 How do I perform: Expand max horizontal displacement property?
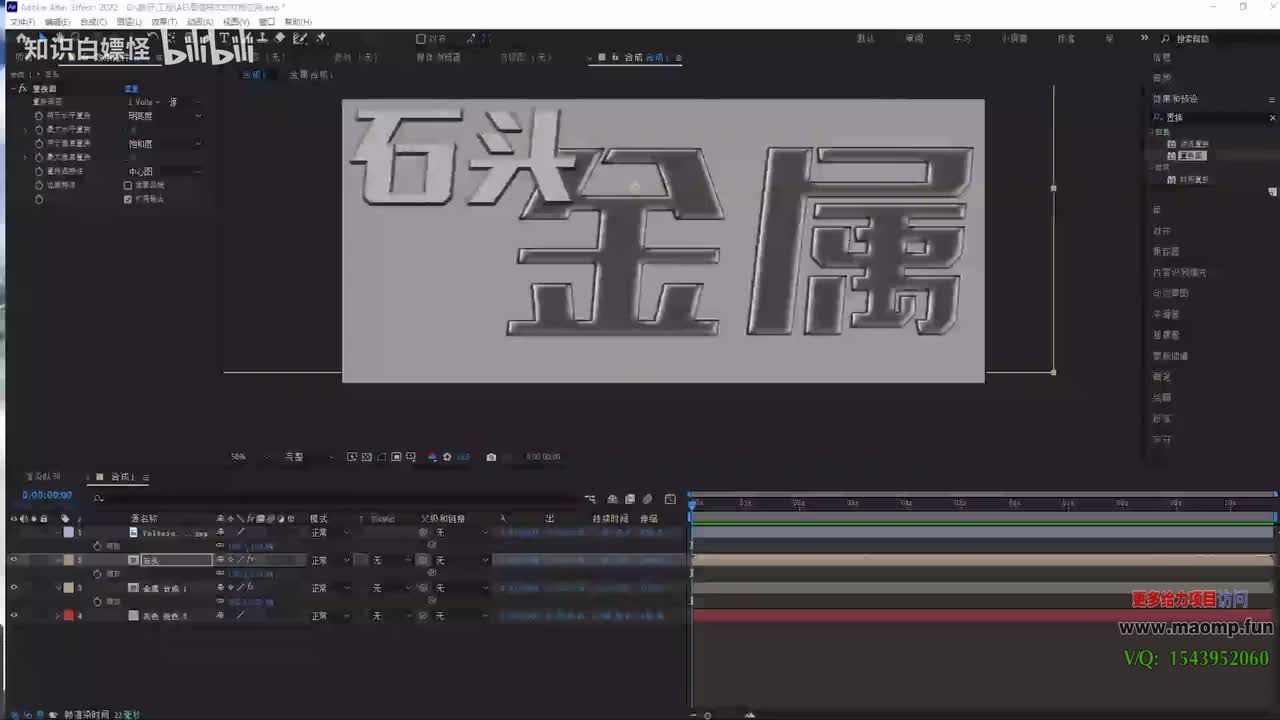coord(27,130)
